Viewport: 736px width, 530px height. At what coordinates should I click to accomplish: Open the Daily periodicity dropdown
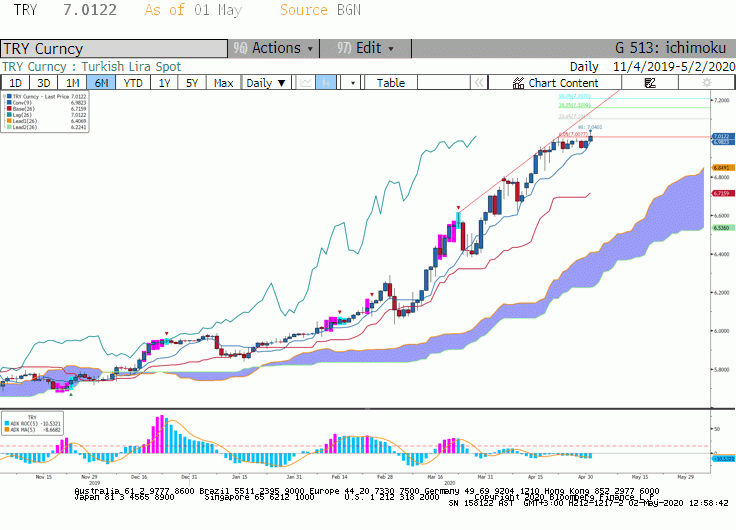point(266,83)
